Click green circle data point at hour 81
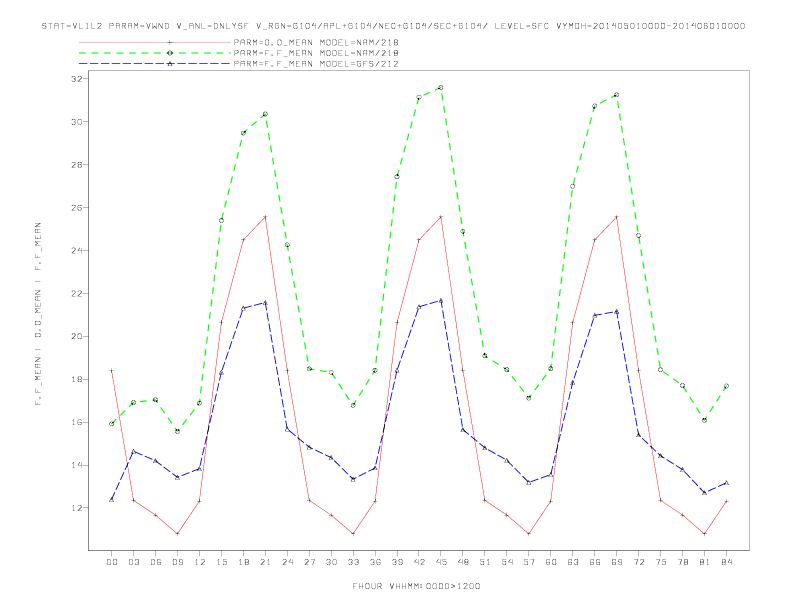792x612 pixels. (705, 420)
